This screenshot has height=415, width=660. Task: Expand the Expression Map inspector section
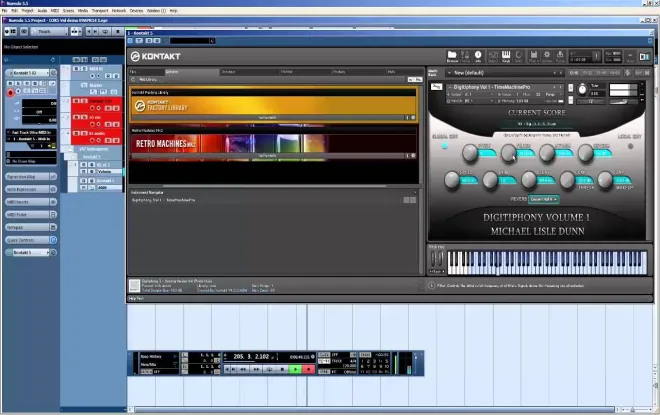[31, 177]
